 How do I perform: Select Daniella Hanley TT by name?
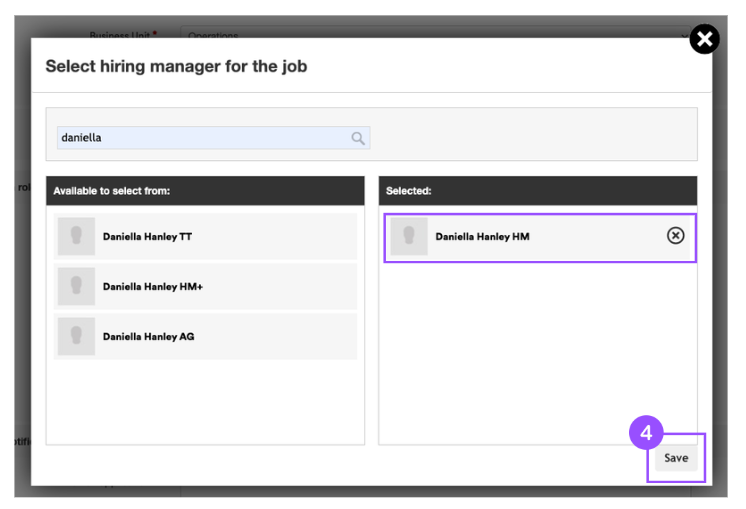pos(147,237)
